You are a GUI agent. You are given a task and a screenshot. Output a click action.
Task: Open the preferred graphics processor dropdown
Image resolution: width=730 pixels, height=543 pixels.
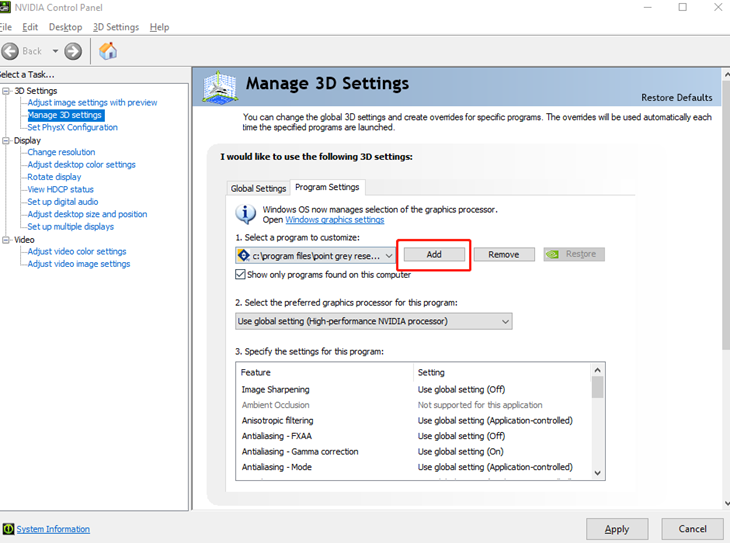[373, 321]
